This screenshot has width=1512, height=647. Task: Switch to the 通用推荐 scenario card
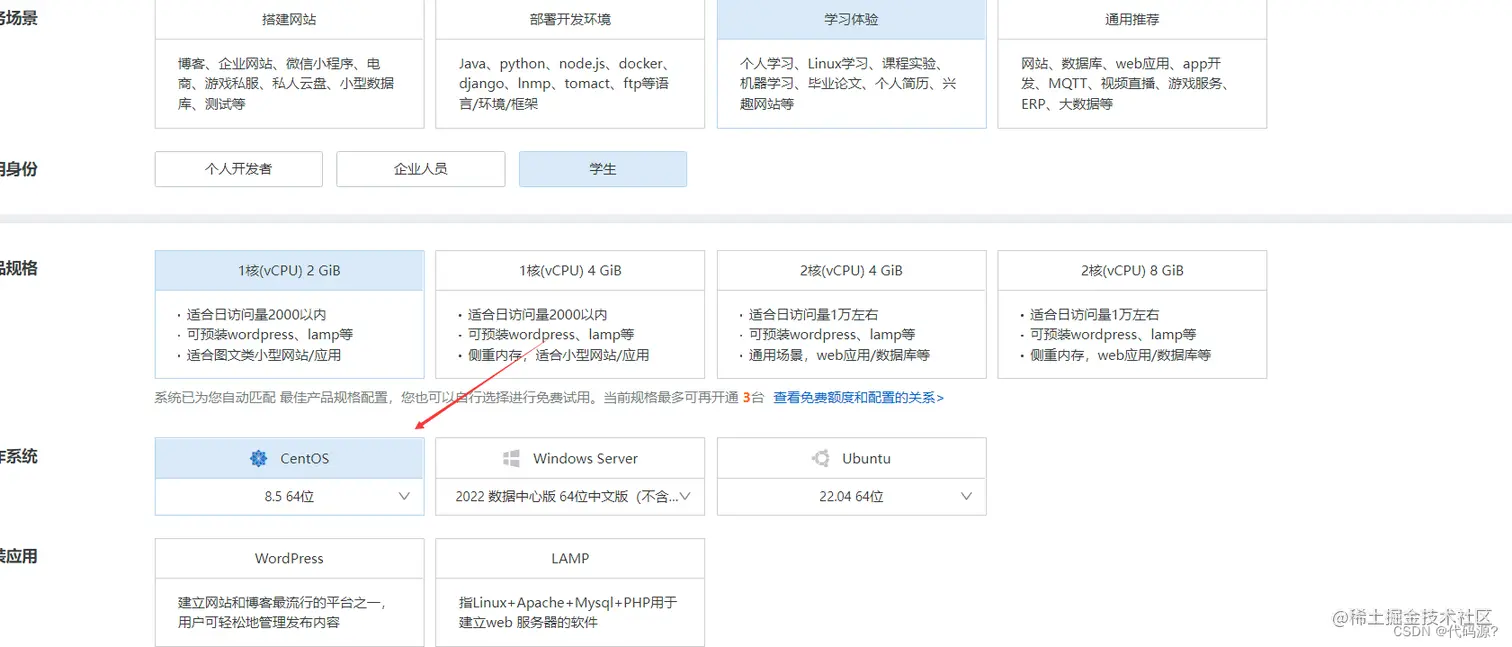coord(1132,17)
